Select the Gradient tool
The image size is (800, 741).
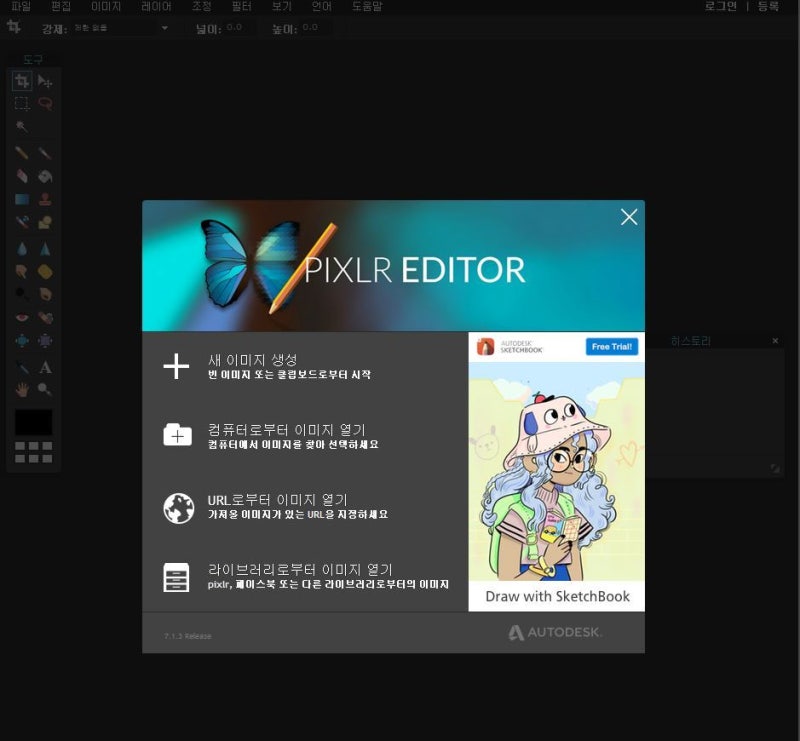(x=22, y=199)
